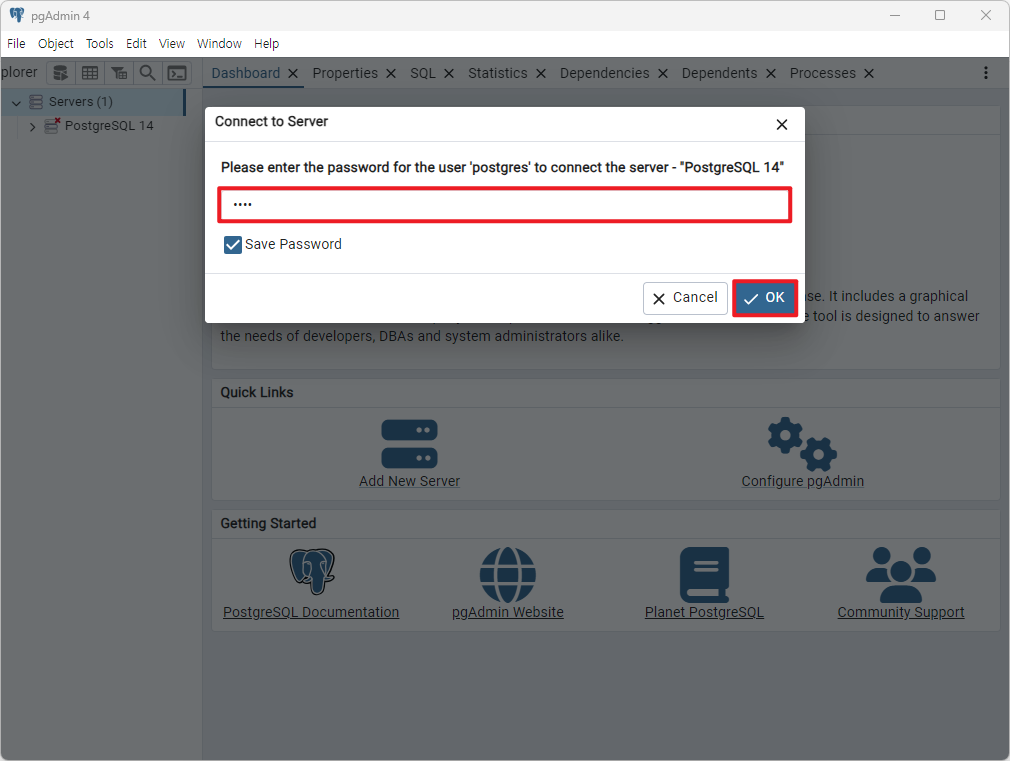Click the Configure pgAdmin gears icon
Image resolution: width=1010 pixels, height=761 pixels.
pyautogui.click(x=802, y=444)
